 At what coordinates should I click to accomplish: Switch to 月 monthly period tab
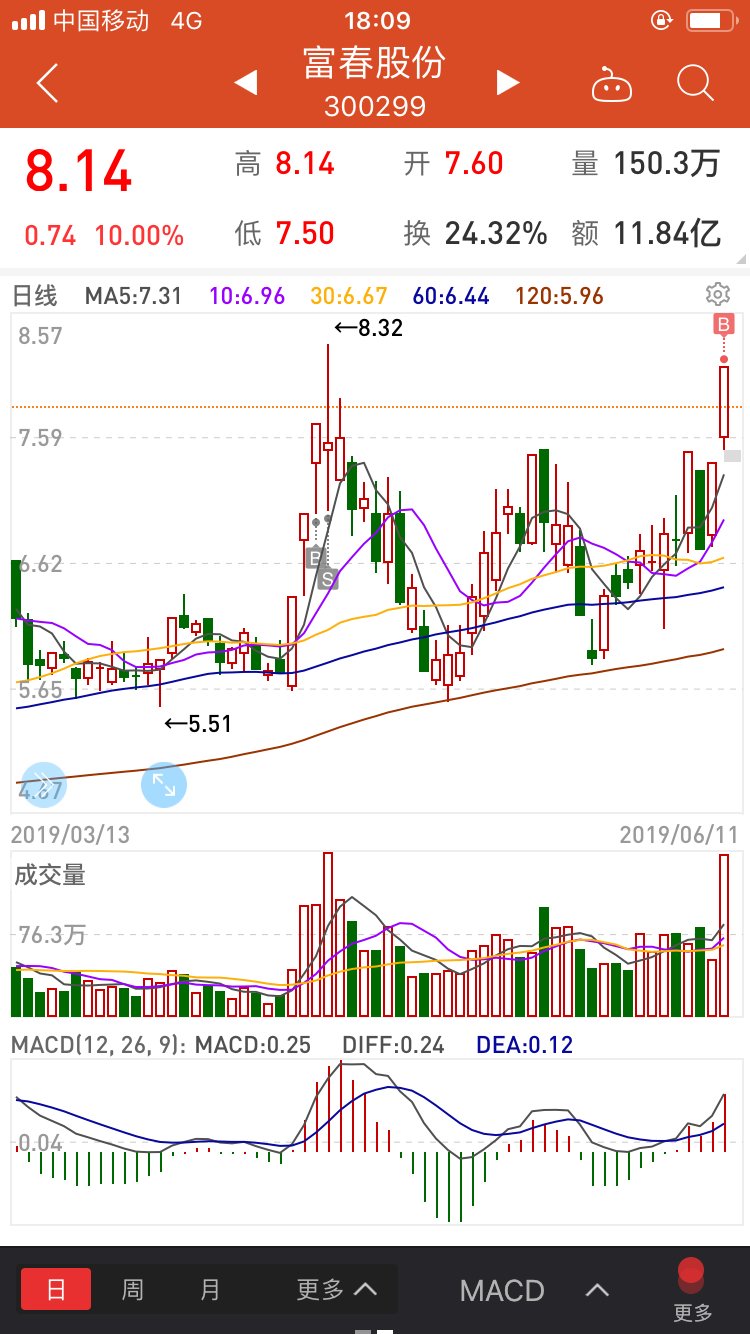pos(209,1290)
